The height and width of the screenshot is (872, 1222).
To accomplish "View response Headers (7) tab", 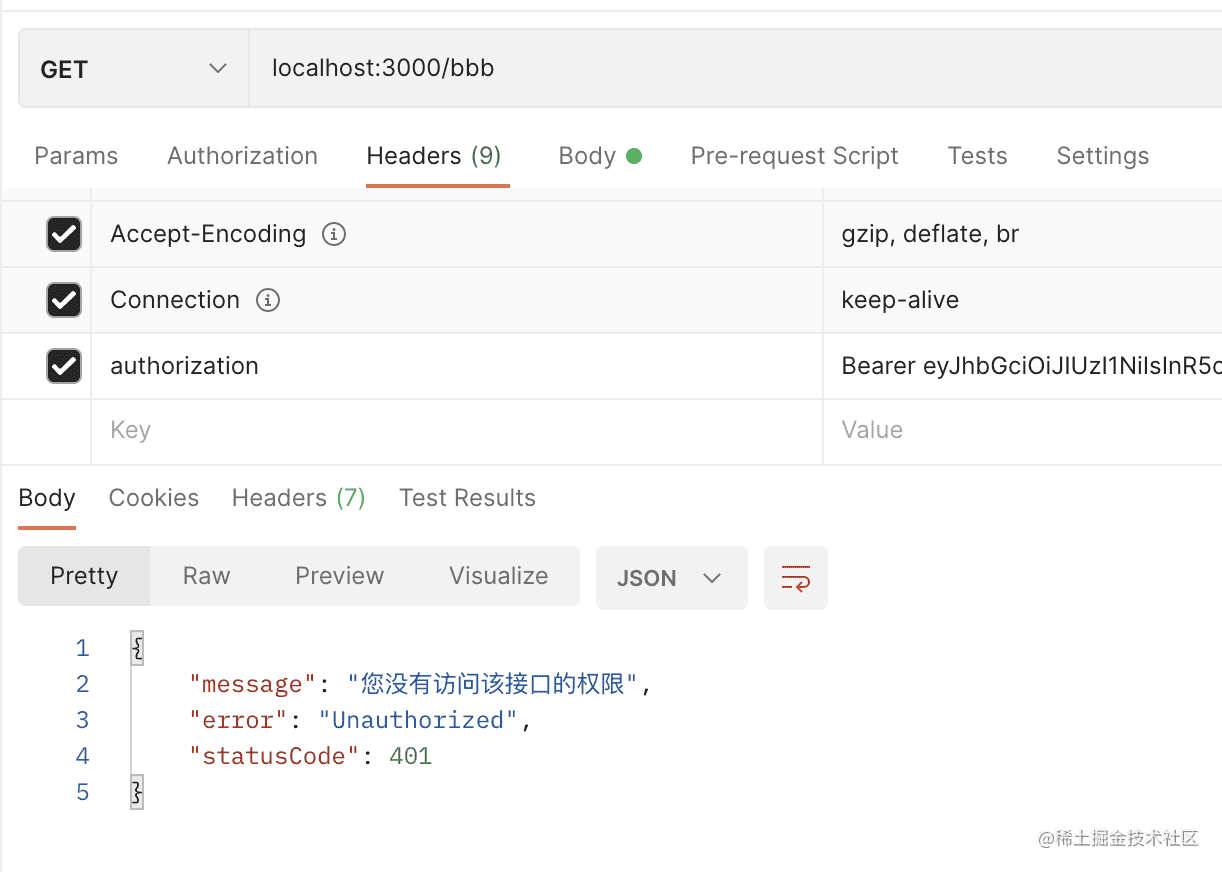I will click(x=298, y=498).
